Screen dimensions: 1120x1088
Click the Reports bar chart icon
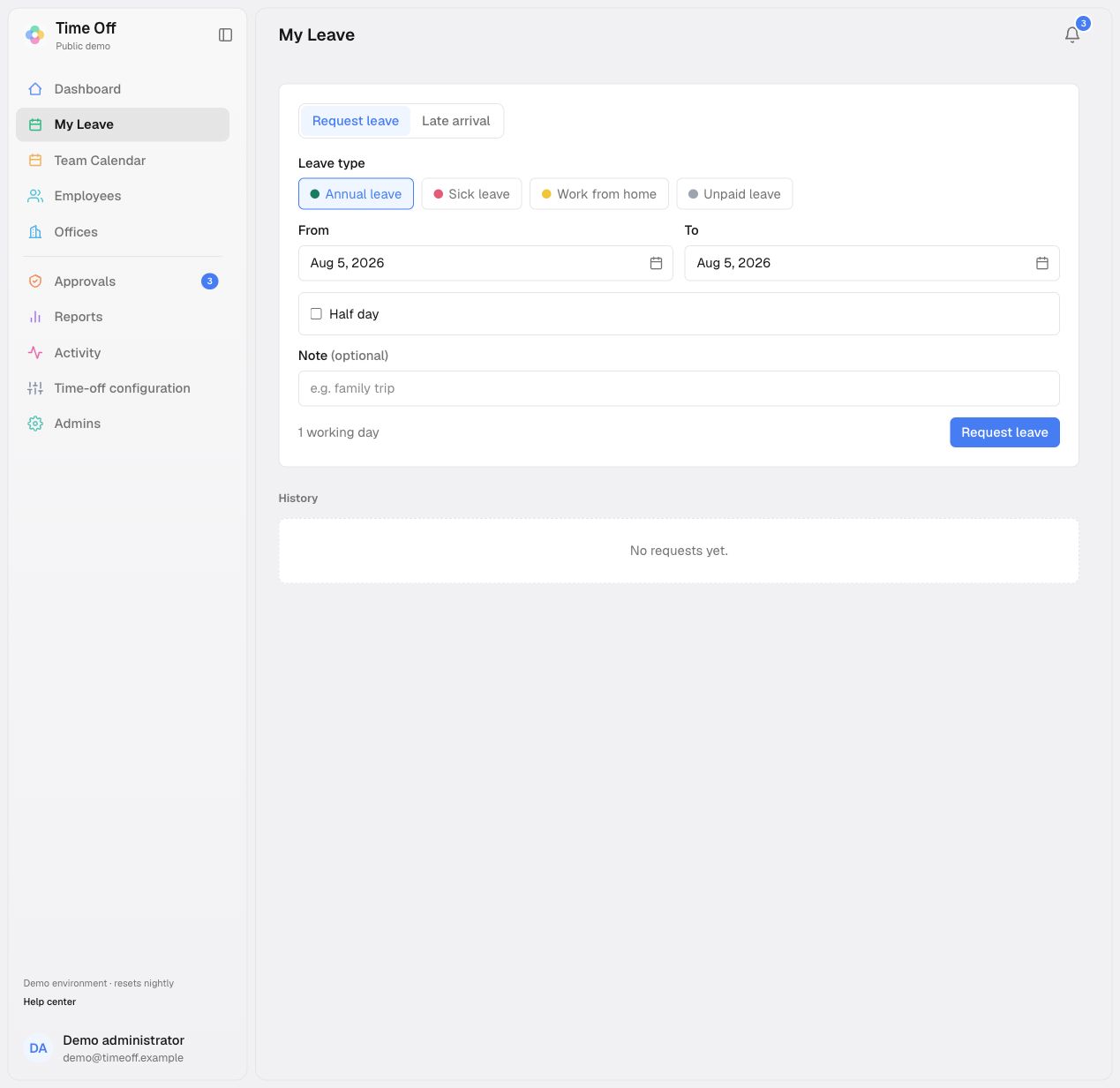pyautogui.click(x=35, y=317)
